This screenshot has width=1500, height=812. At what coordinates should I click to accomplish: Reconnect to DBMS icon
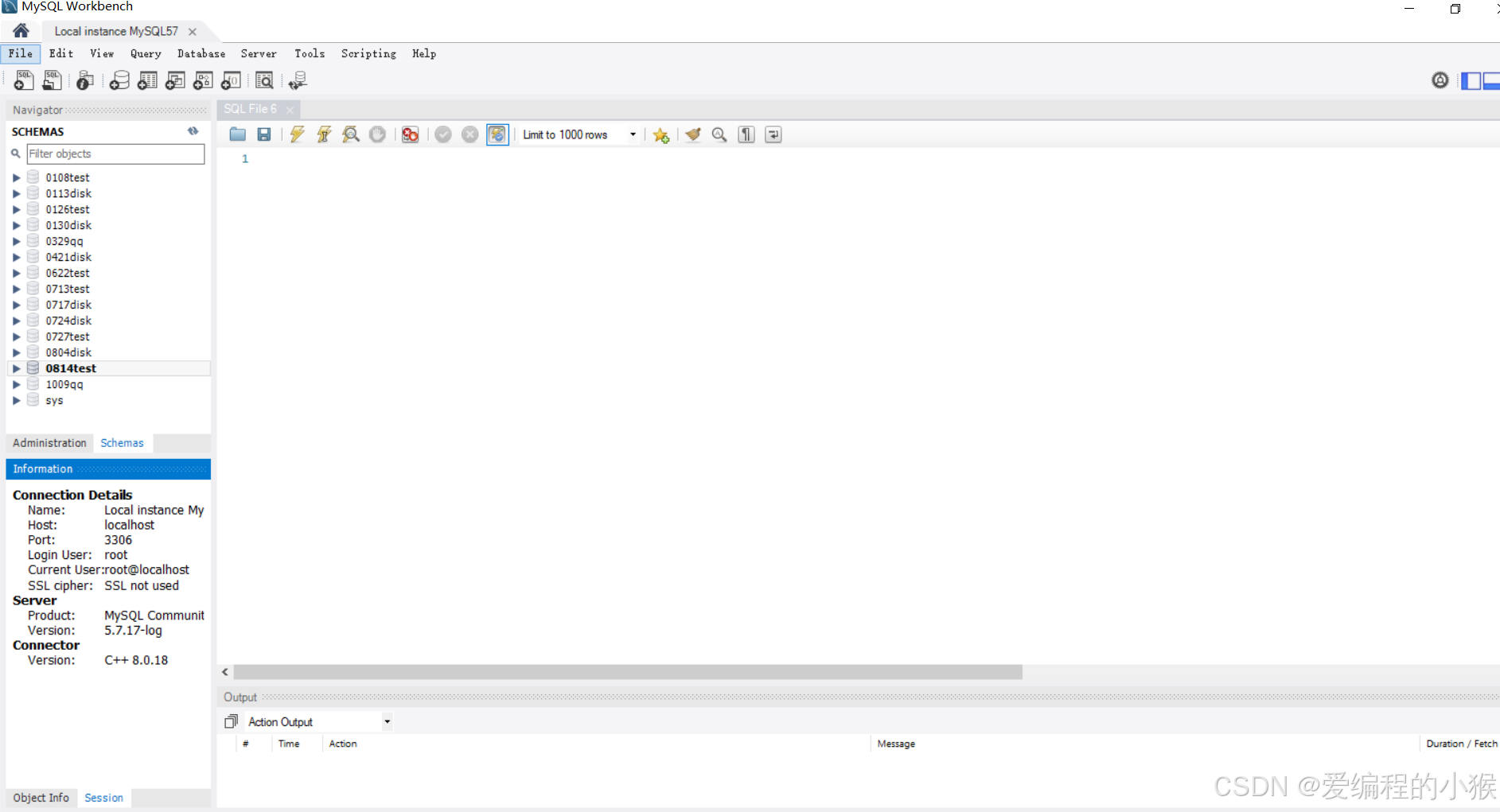[298, 80]
